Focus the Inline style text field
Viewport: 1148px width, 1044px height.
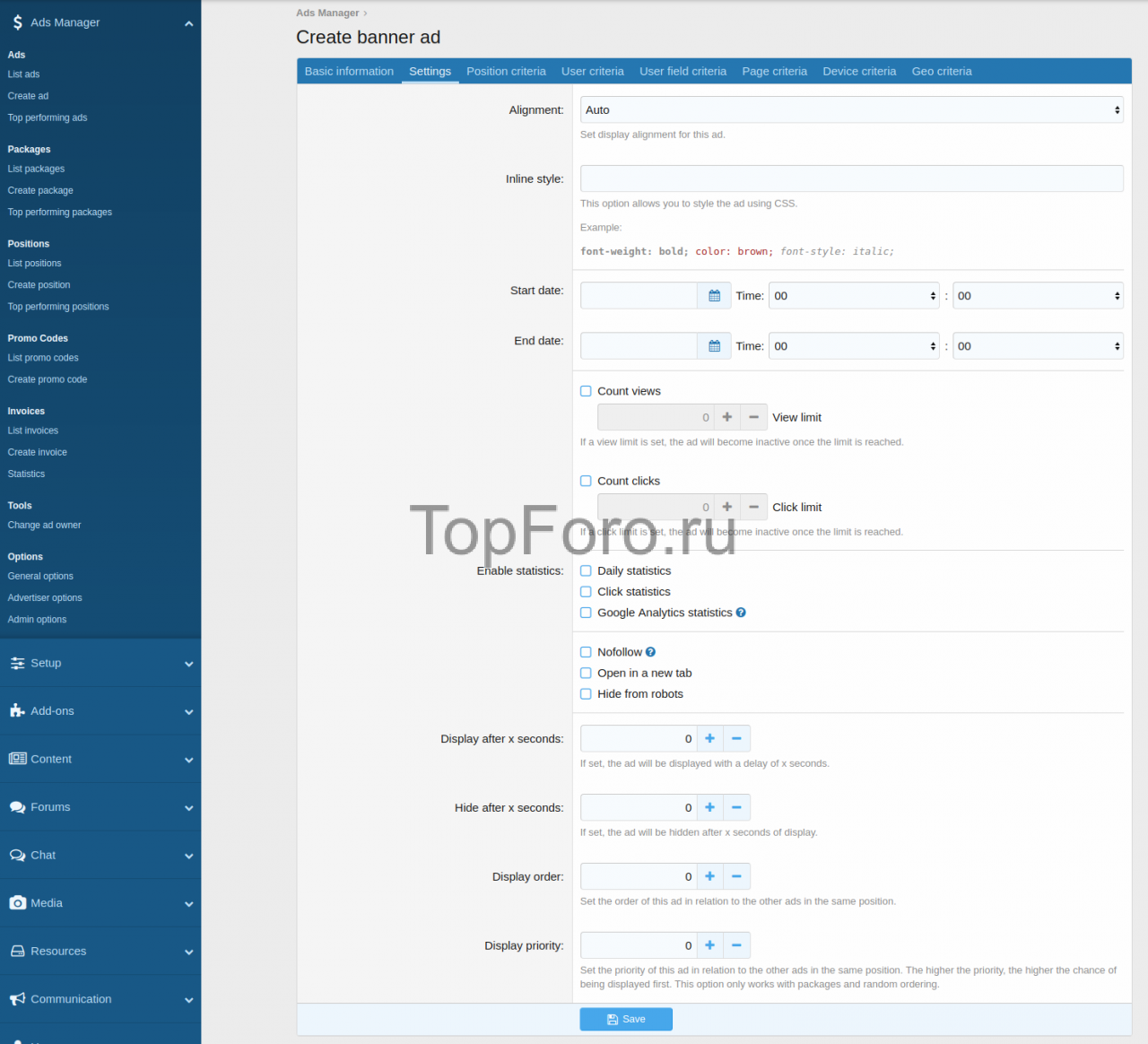[852, 178]
